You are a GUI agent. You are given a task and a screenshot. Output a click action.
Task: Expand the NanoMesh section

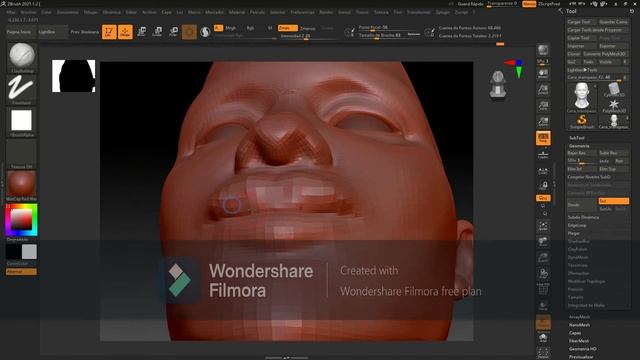point(579,325)
